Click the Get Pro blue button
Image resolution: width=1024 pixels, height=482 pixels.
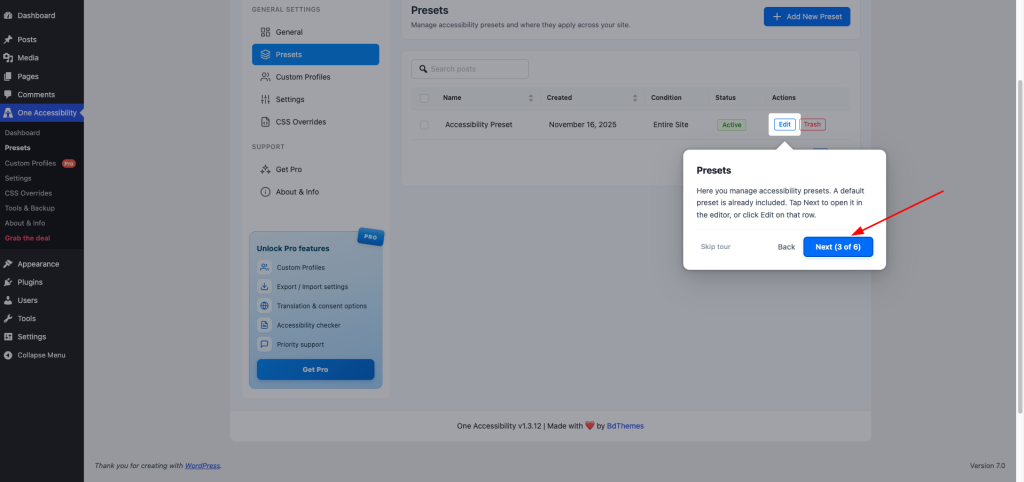pos(315,370)
